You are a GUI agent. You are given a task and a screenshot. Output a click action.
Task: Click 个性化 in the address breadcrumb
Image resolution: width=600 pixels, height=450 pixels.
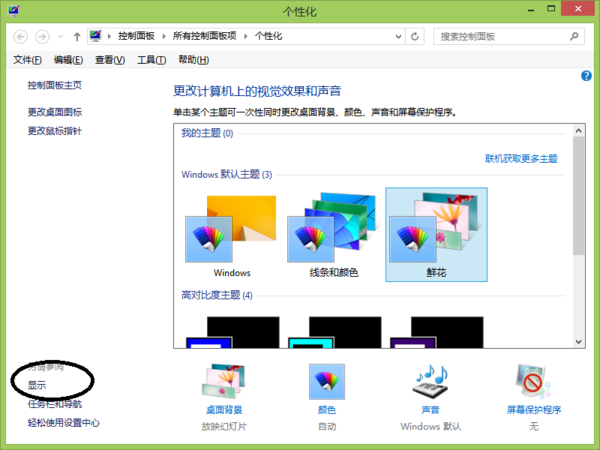(x=269, y=36)
